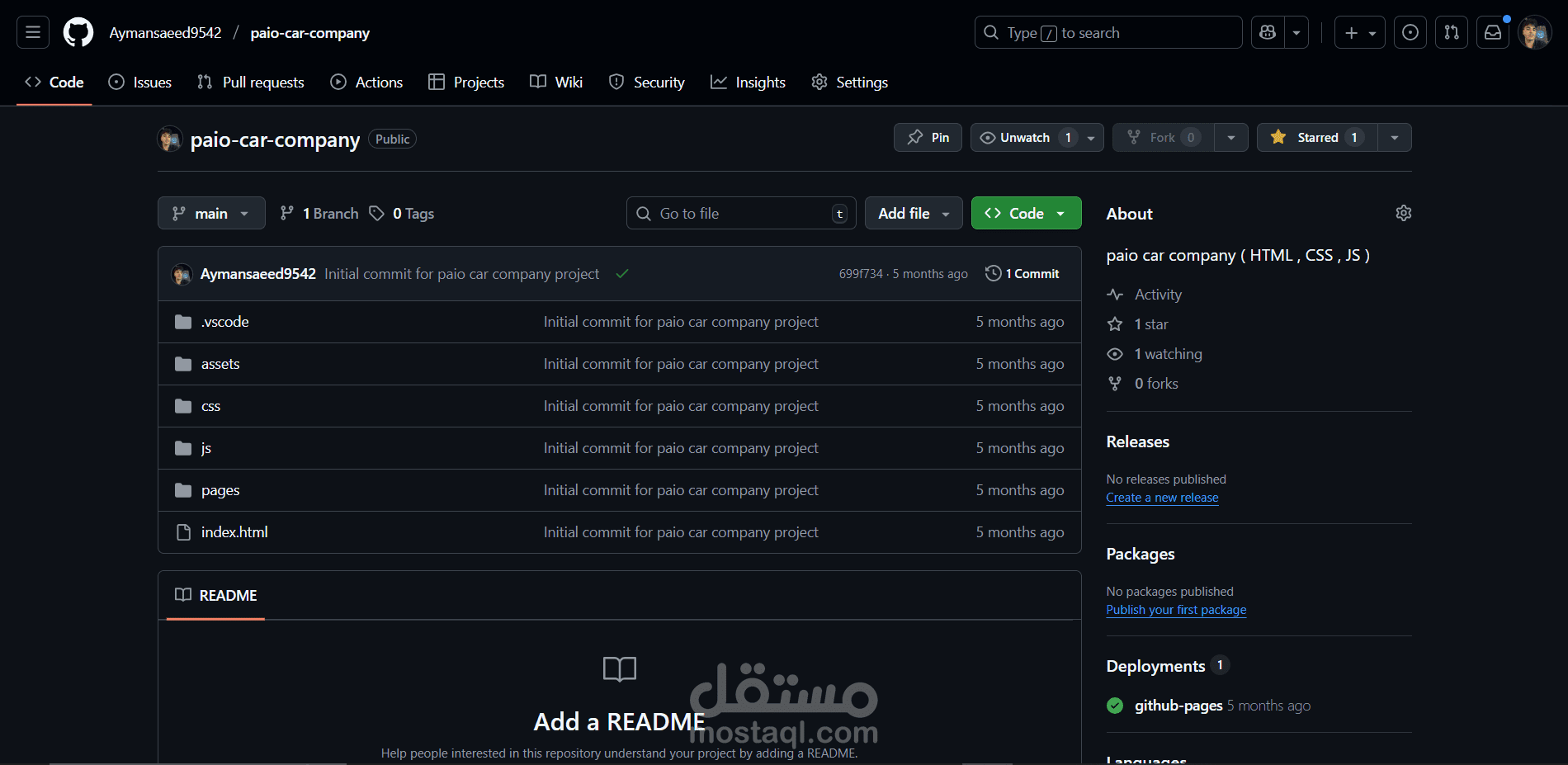This screenshot has height=765, width=1568.
Task: Click the Go to file search field
Action: tap(741, 213)
